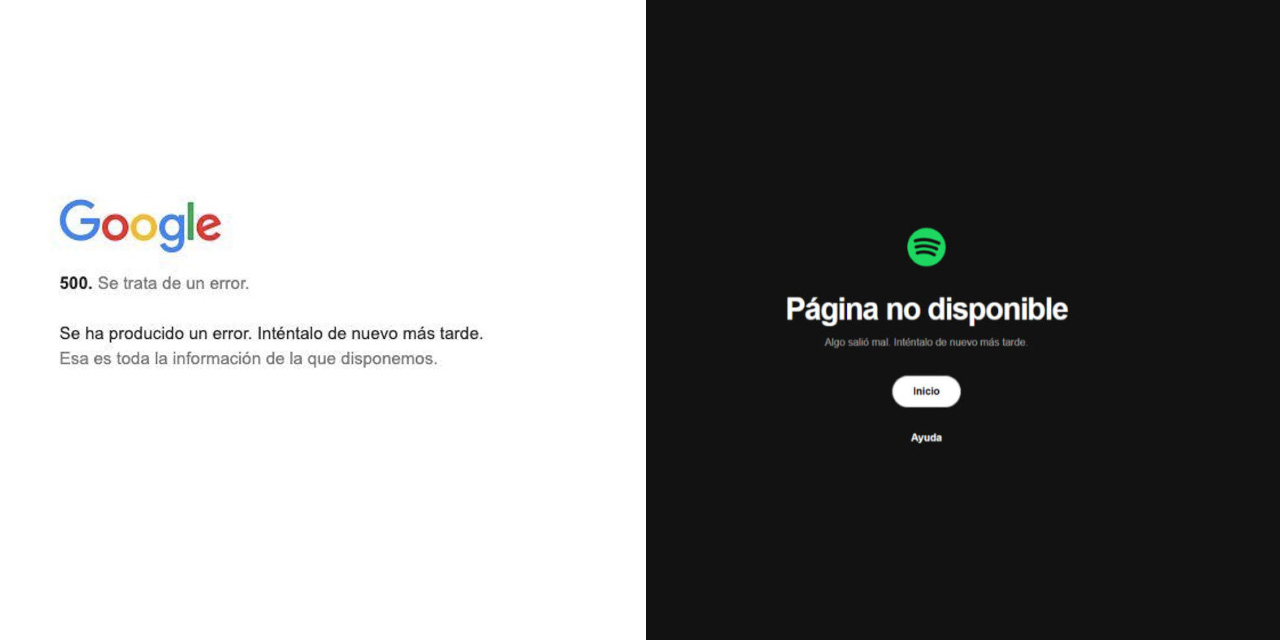1280x640 pixels.
Task: Click the 'Se ha producido un error.' sentence
Action: click(156, 333)
